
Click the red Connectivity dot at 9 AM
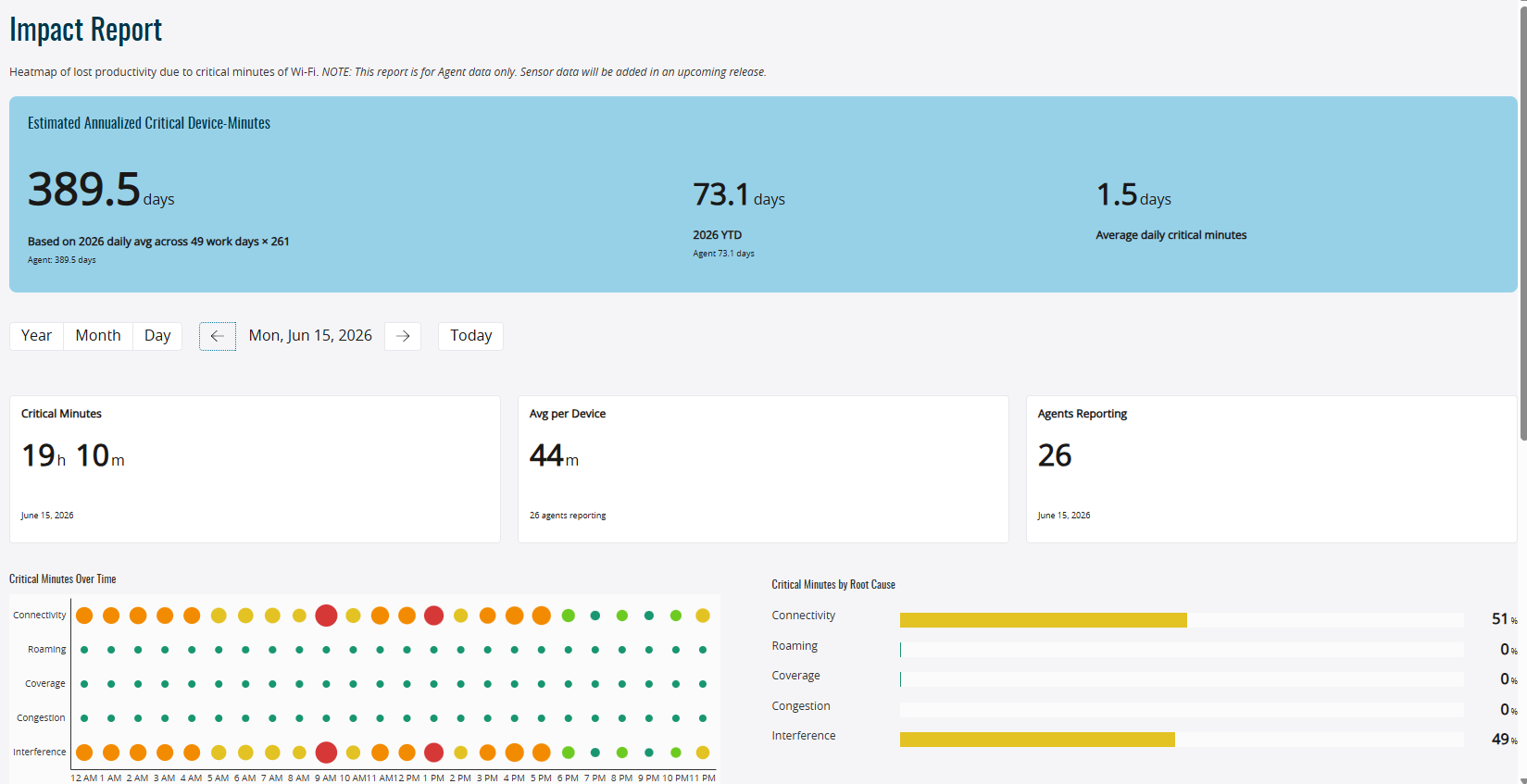(326, 616)
